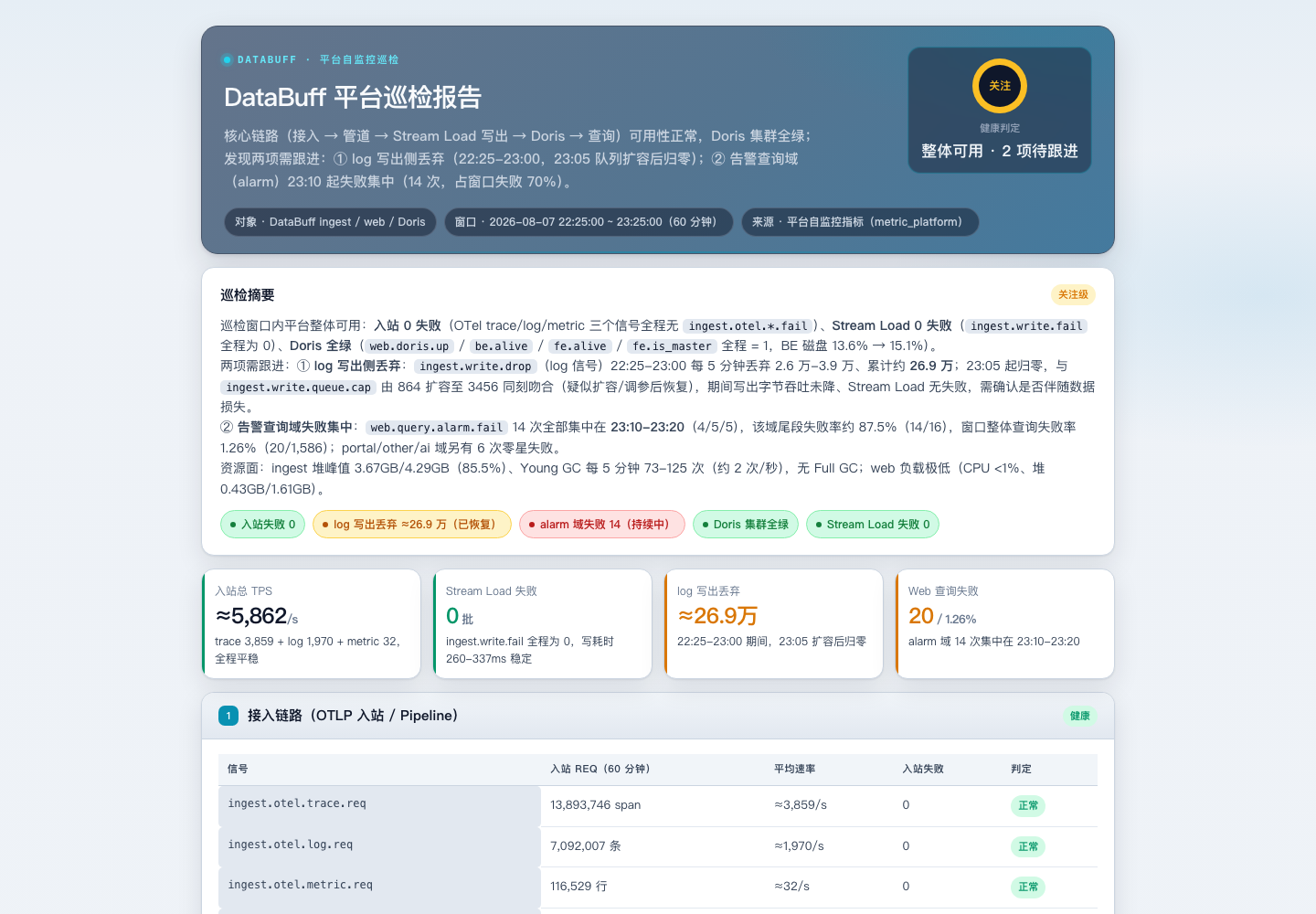Viewport: 1316px width, 914px height.
Task: Click the 7,092,007 条 value
Action: pyautogui.click(x=586, y=846)
